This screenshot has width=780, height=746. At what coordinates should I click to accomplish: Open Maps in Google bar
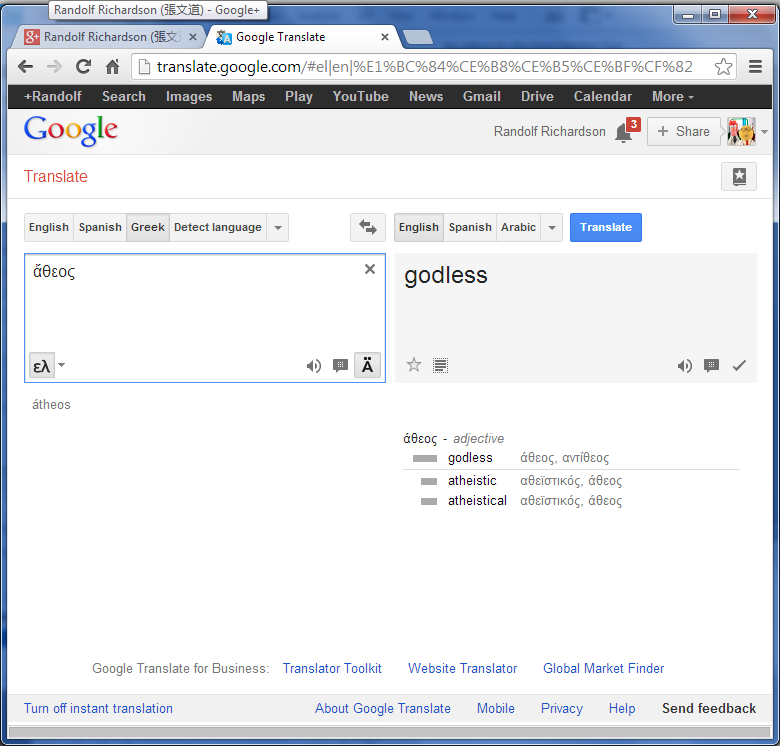point(249,96)
